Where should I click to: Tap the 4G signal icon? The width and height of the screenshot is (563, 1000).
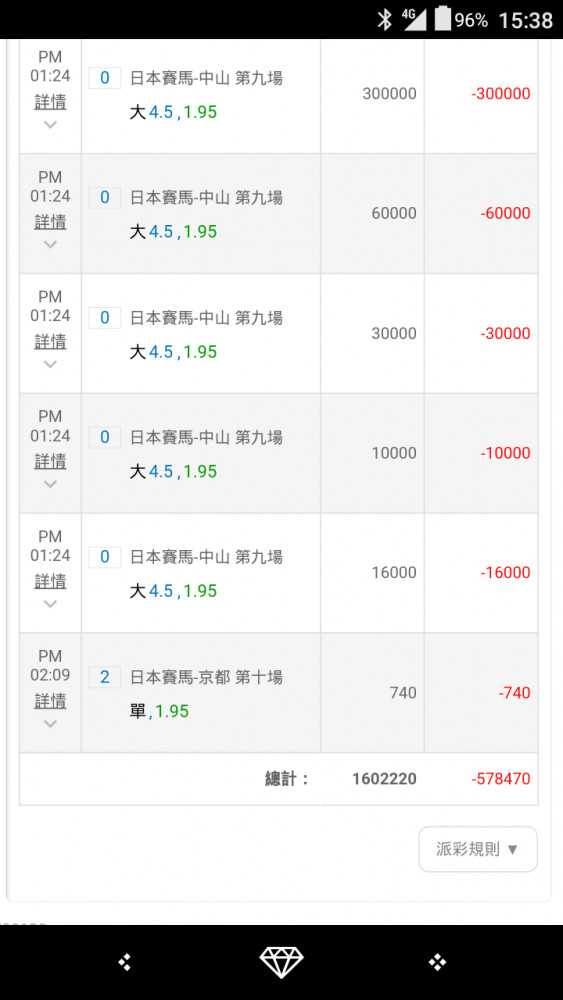[414, 19]
